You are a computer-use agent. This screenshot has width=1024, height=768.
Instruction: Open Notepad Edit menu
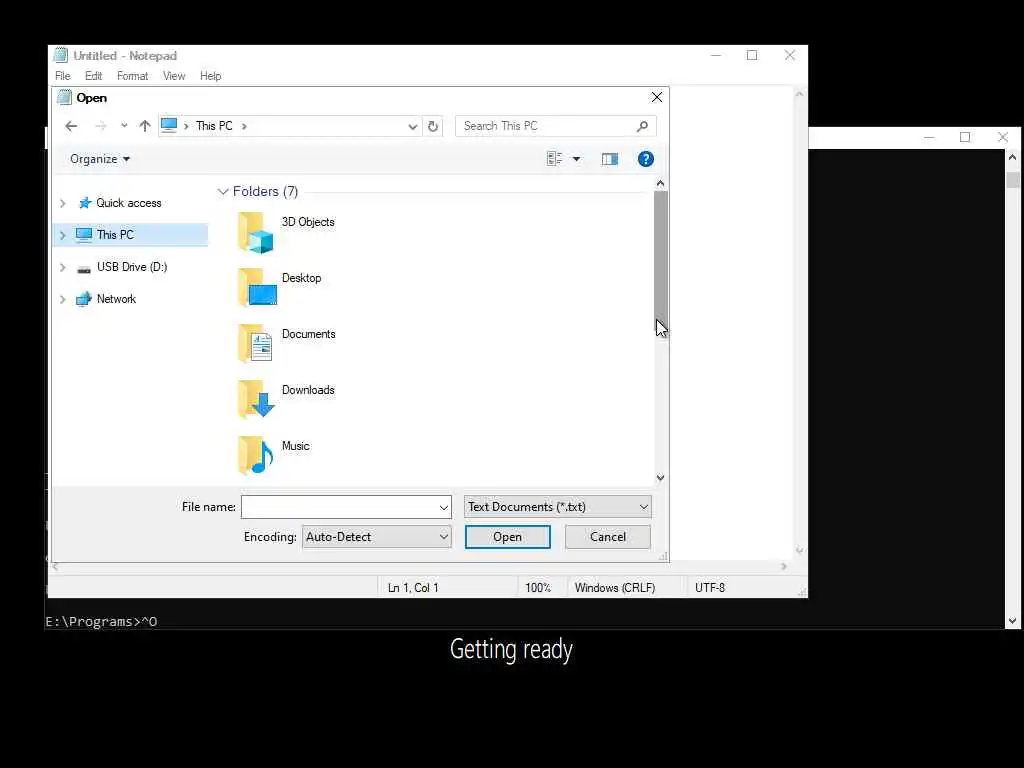[93, 76]
